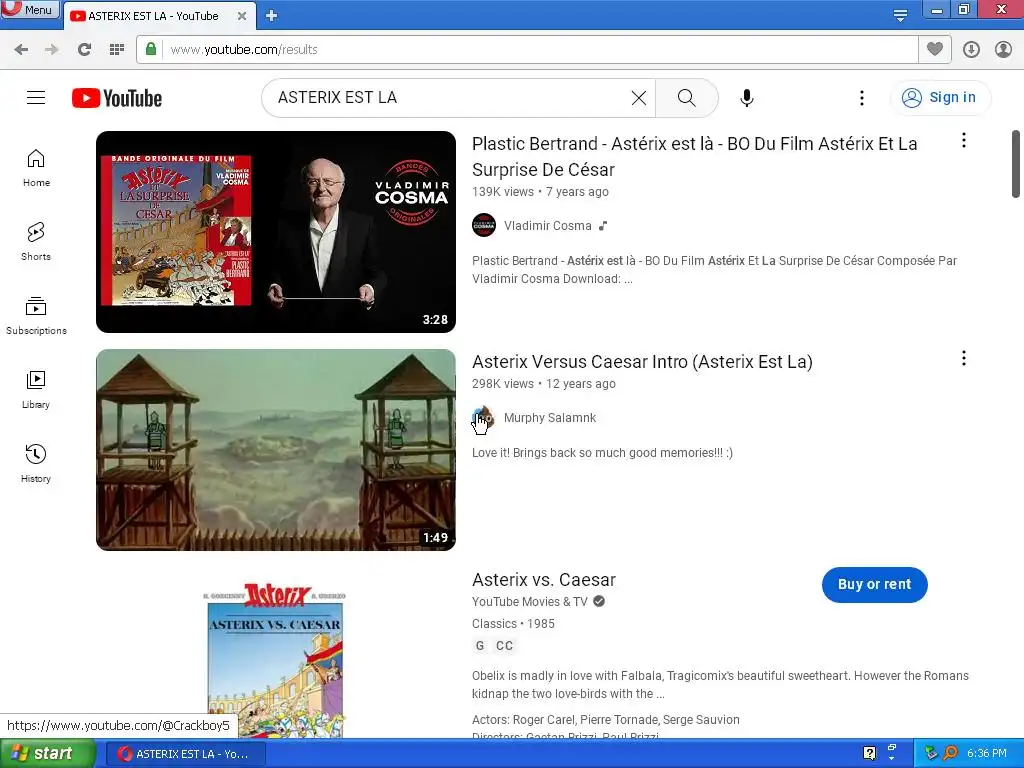Open more options for Plastic Bertrand video
This screenshot has height=768, width=1024.
964,140
